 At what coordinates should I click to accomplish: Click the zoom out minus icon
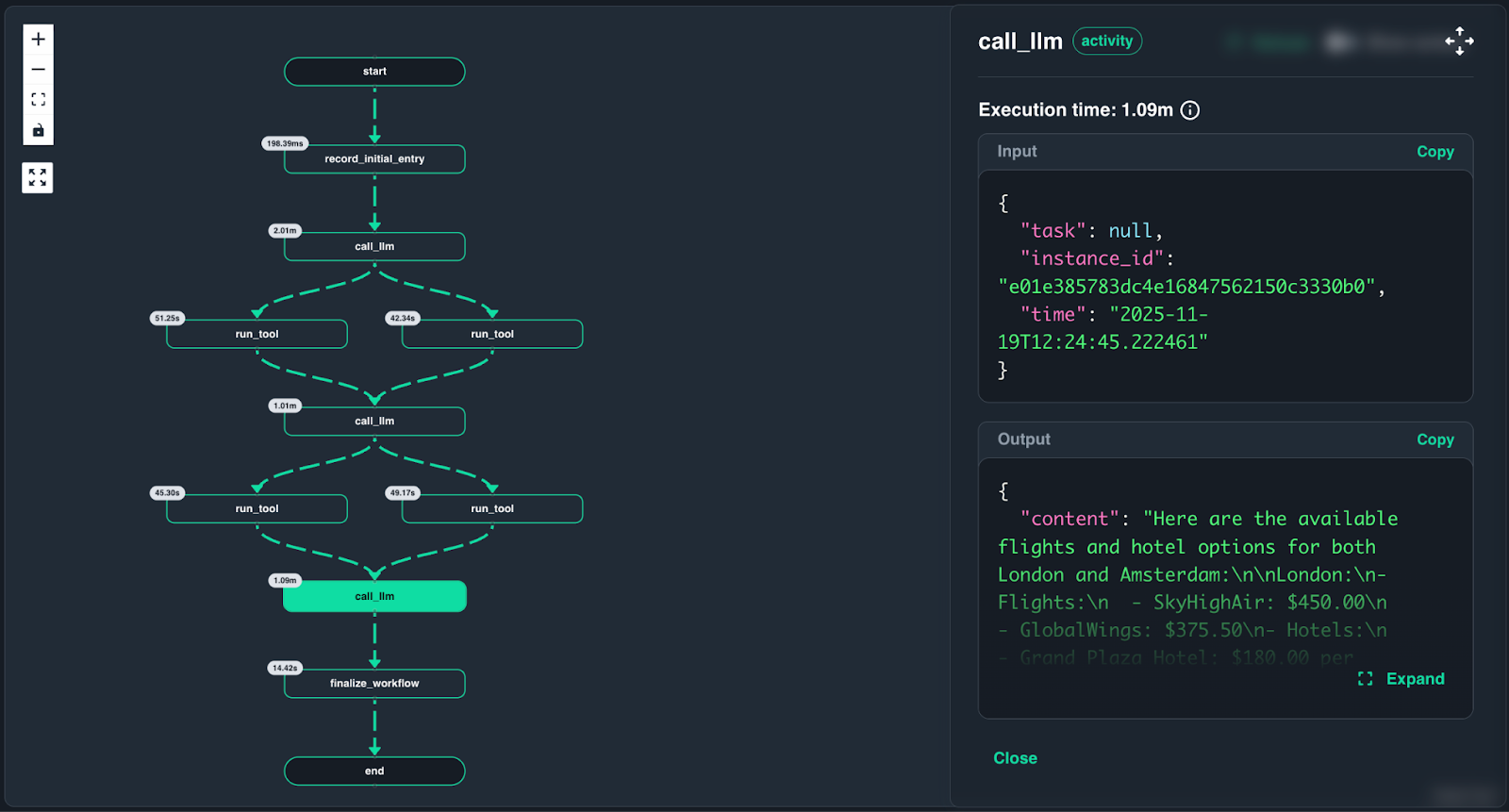click(x=38, y=70)
